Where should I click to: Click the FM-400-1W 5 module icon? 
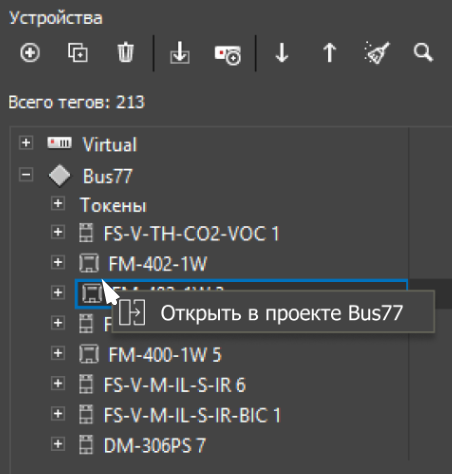coord(89,354)
